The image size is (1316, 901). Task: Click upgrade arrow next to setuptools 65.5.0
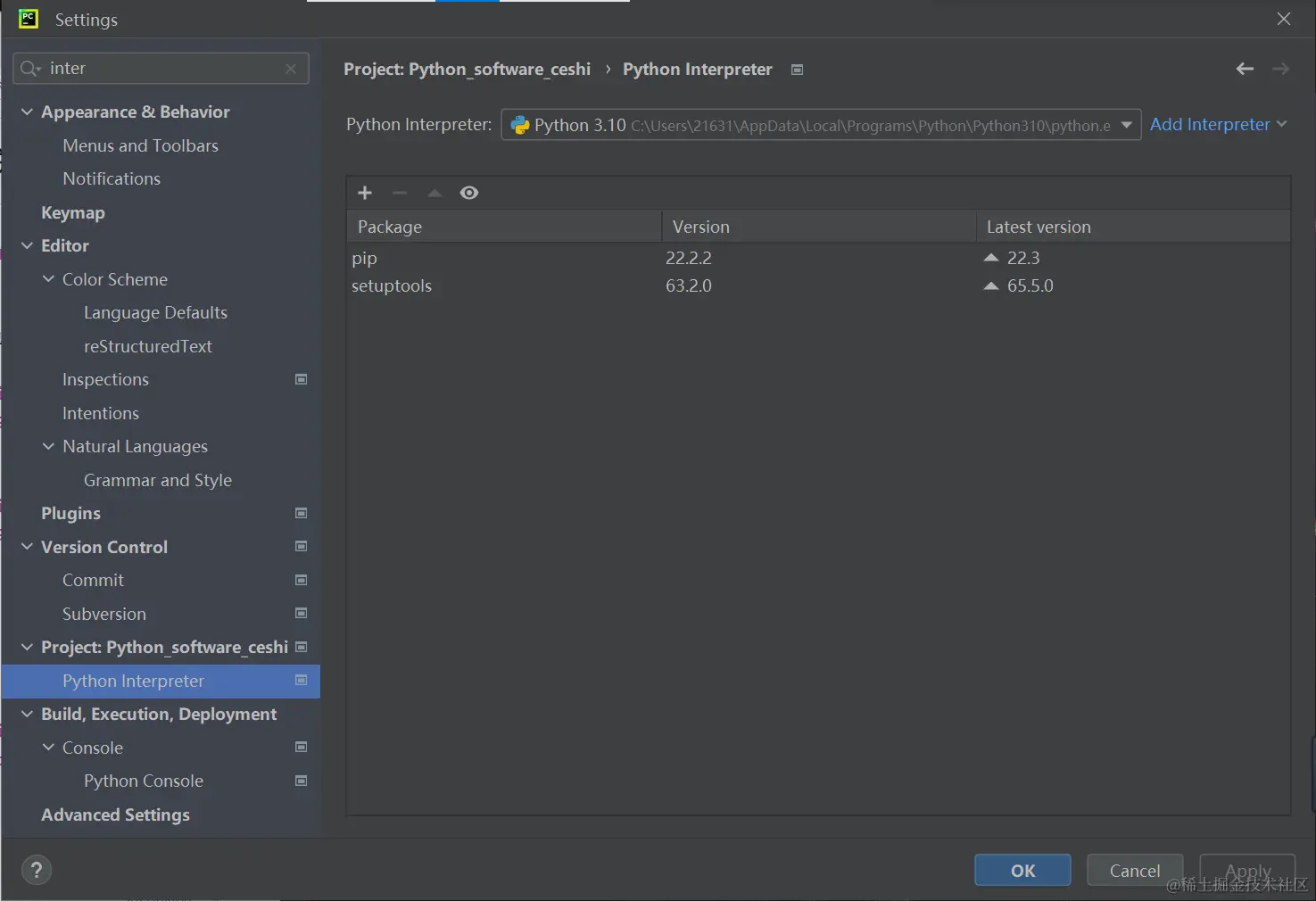tap(990, 286)
